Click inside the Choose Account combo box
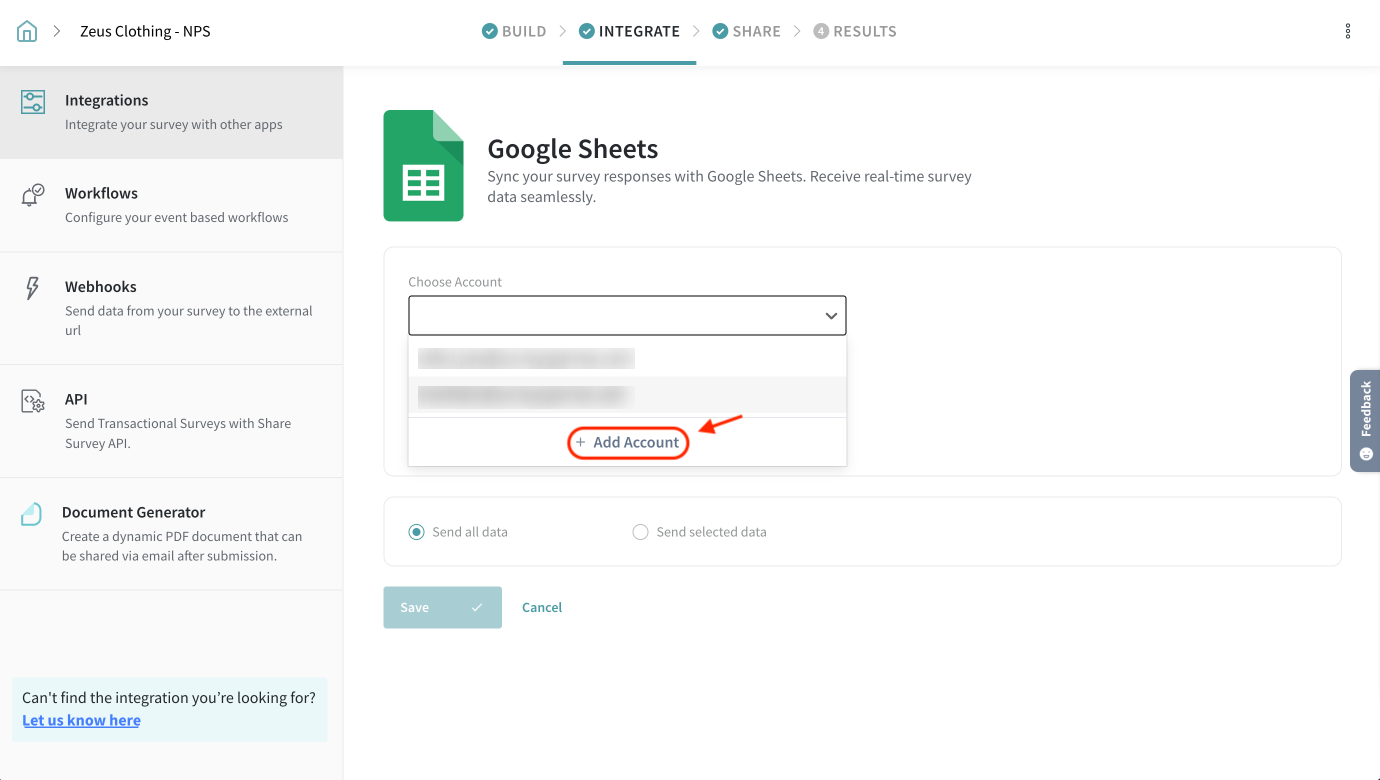The width and height of the screenshot is (1380, 780). point(627,315)
